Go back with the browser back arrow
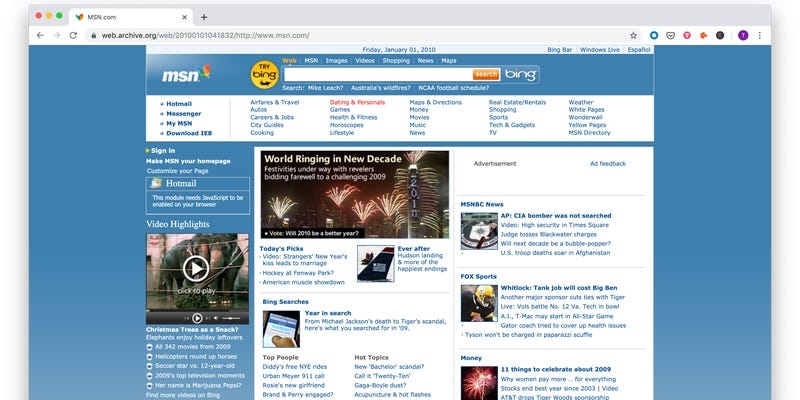Screen dimensions: 800x400 click(40, 35)
